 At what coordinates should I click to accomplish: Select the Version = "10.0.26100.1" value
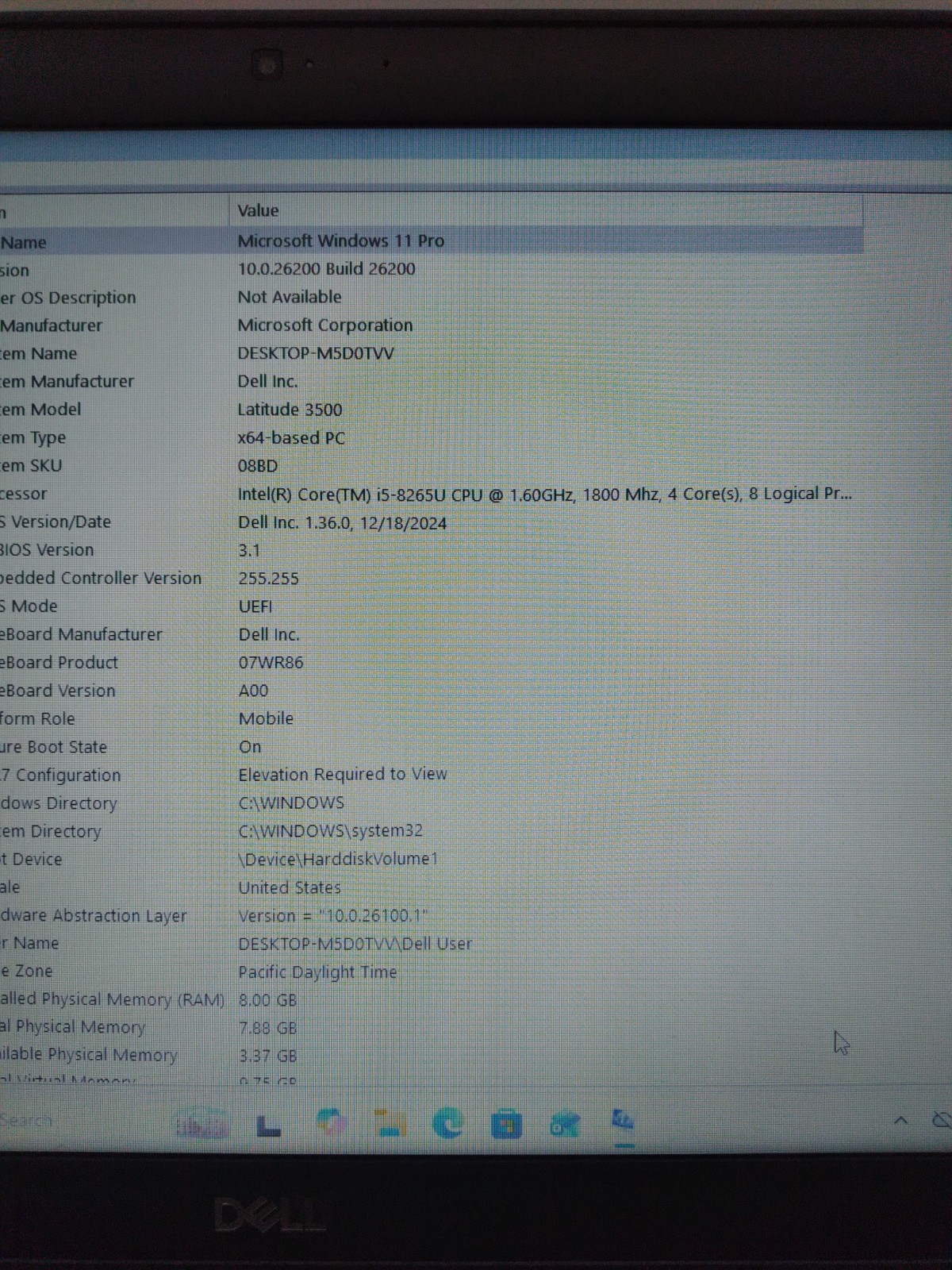[x=333, y=915]
